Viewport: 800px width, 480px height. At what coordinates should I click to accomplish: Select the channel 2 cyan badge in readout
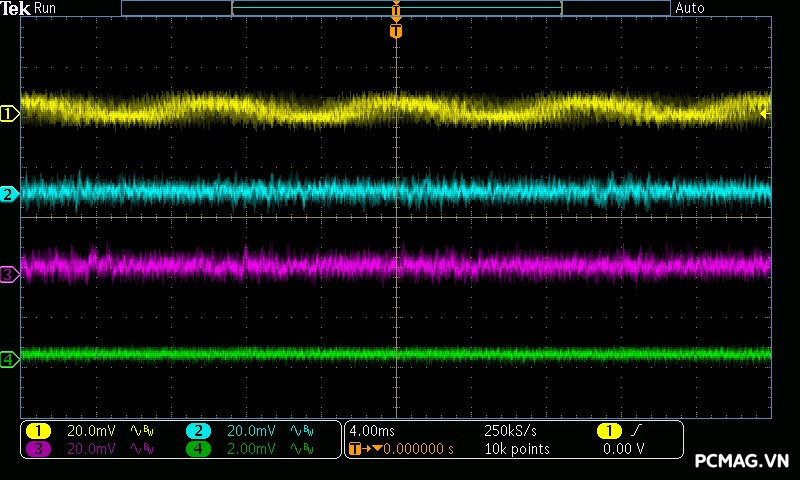[x=198, y=431]
